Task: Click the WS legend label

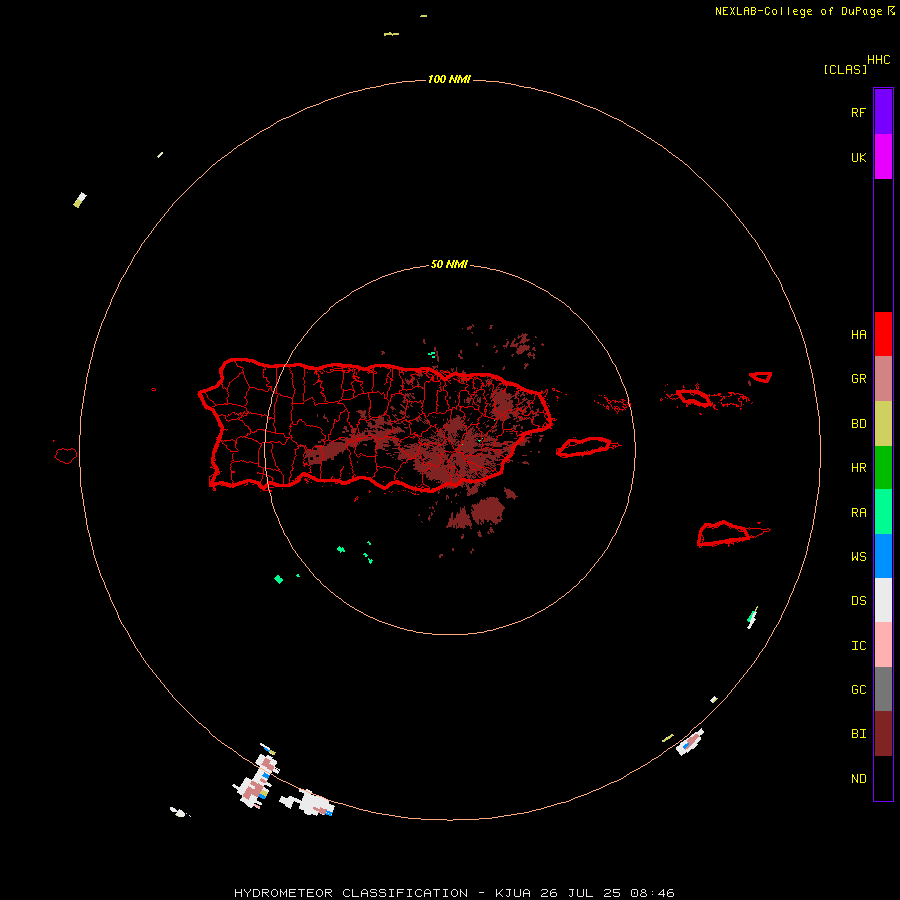Action: pos(858,557)
